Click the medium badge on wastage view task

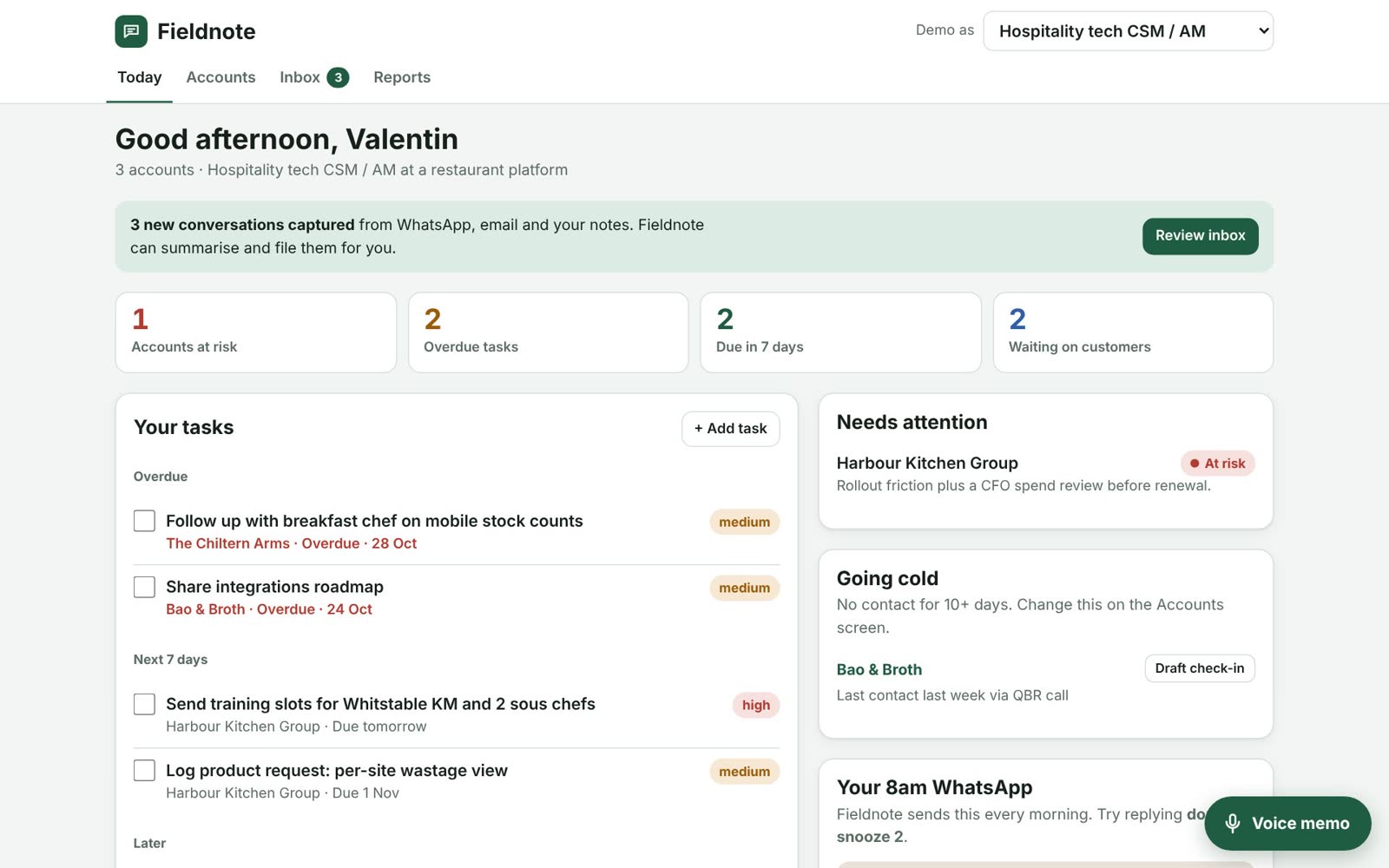coord(744,772)
